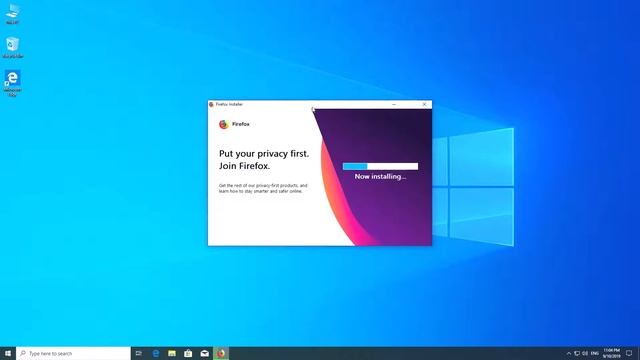Launch Edge from the taskbar
This screenshot has width=640, height=360.
tap(156, 353)
